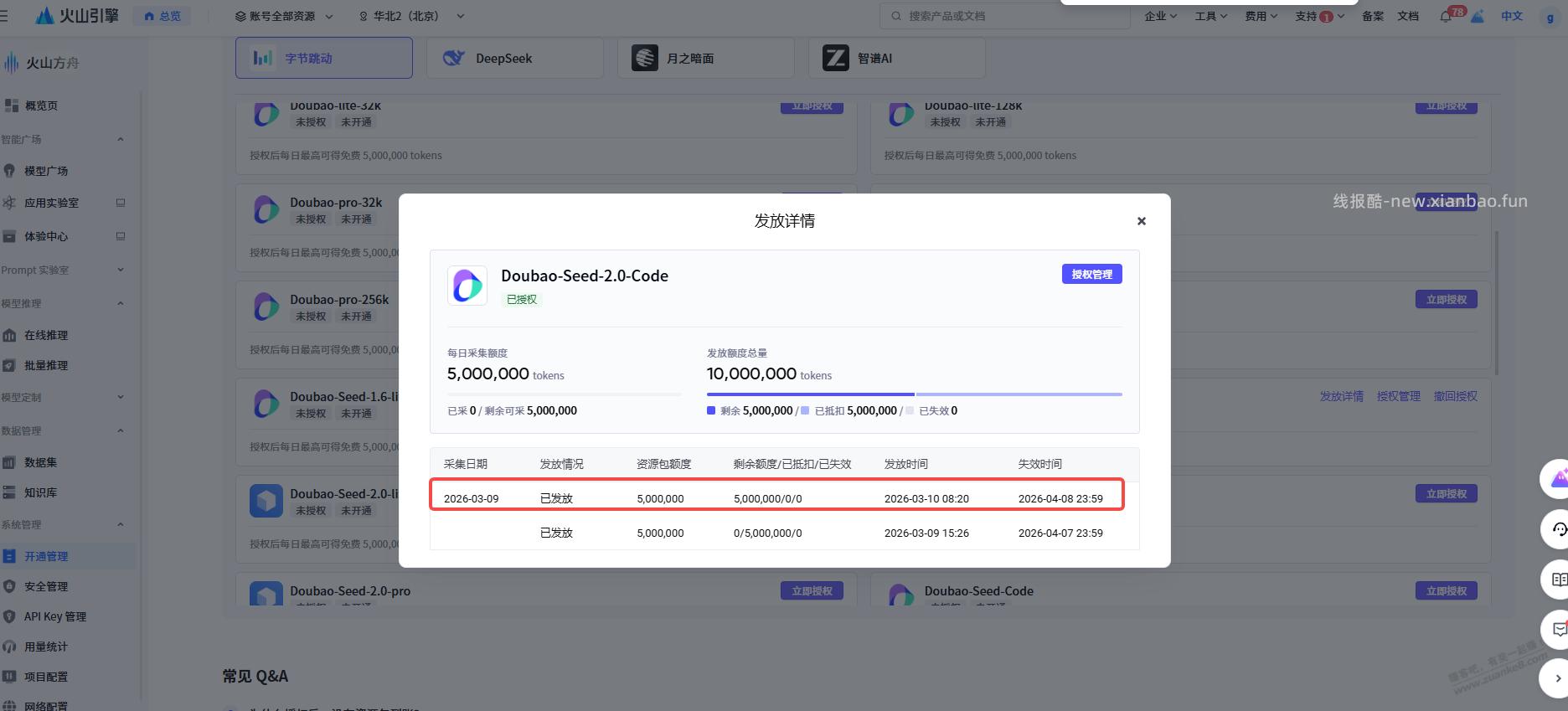This screenshot has width=1568, height=711.
Task: Close the 发放详情 dialog
Action: [x=1141, y=221]
